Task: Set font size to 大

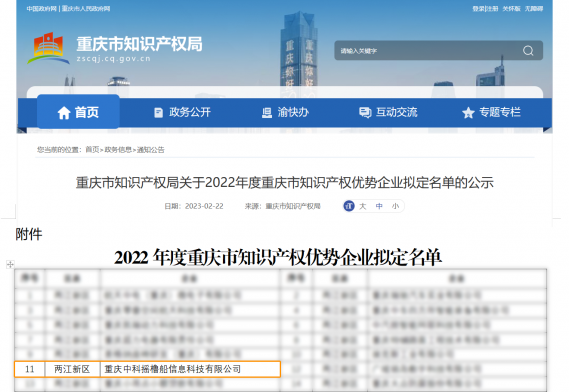Action: coord(362,206)
